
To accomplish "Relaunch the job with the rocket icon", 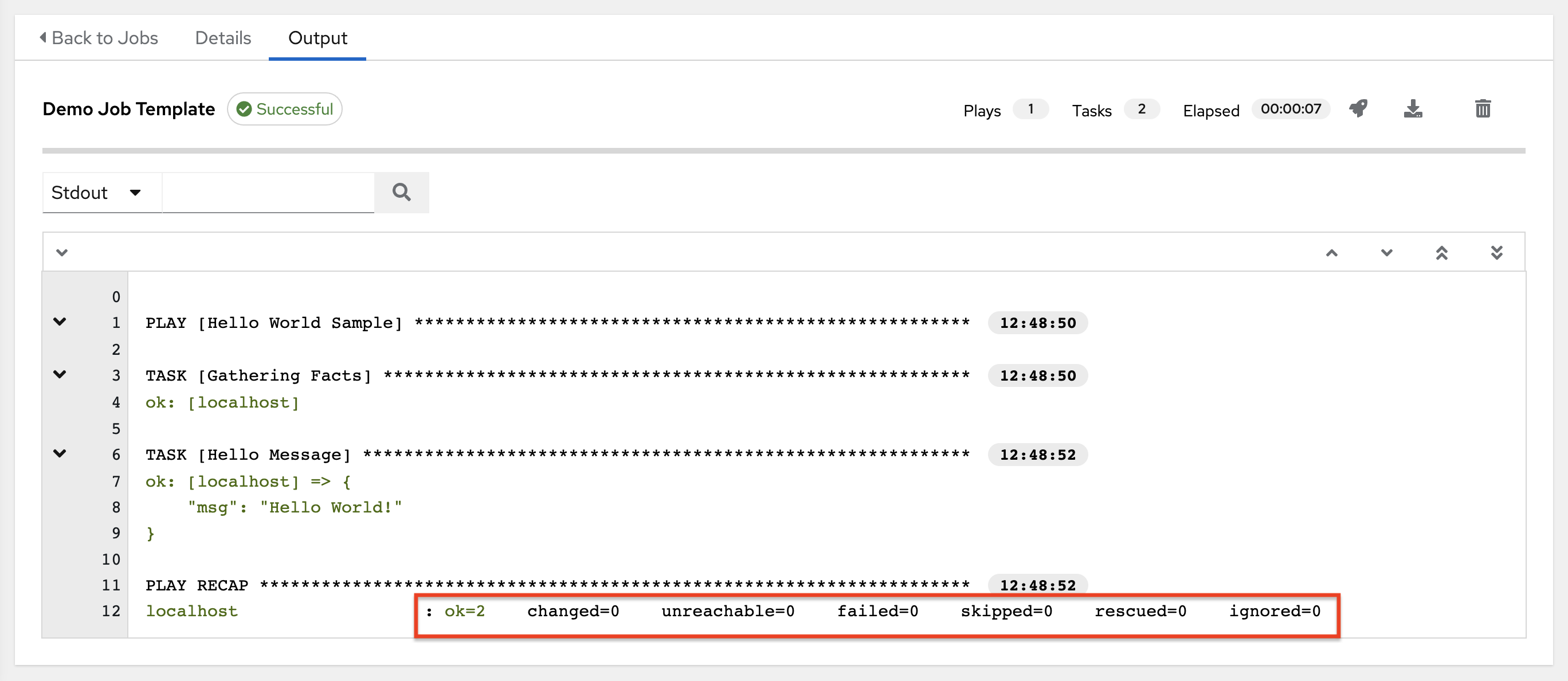I will coord(1359,109).
